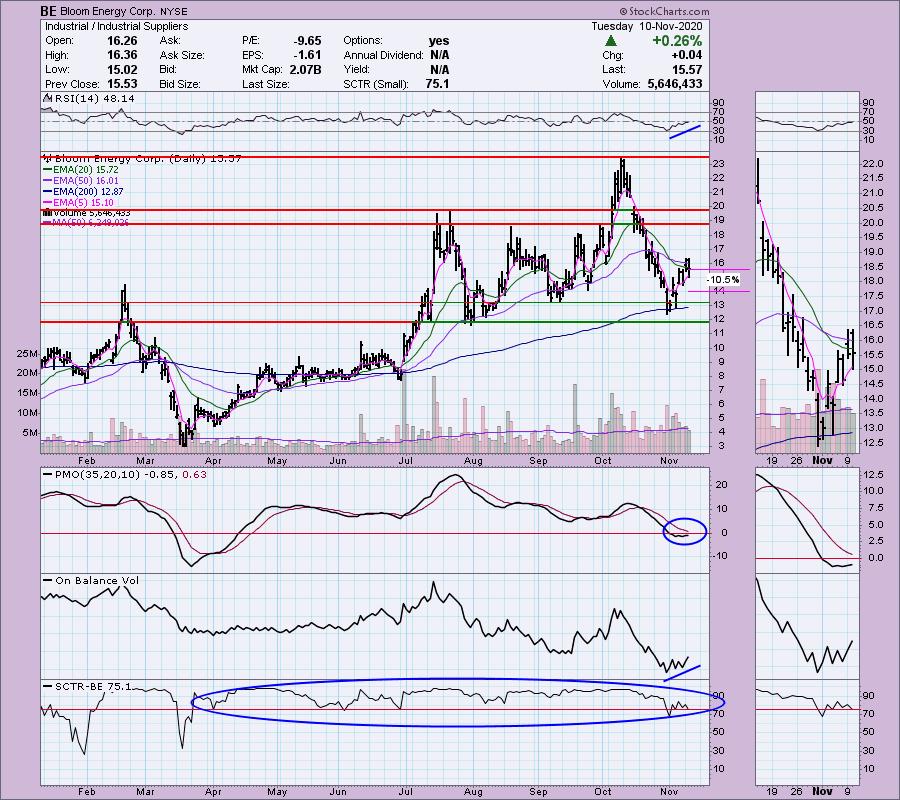Click the -10.5% annotation label on the price chart

[x=723, y=279]
